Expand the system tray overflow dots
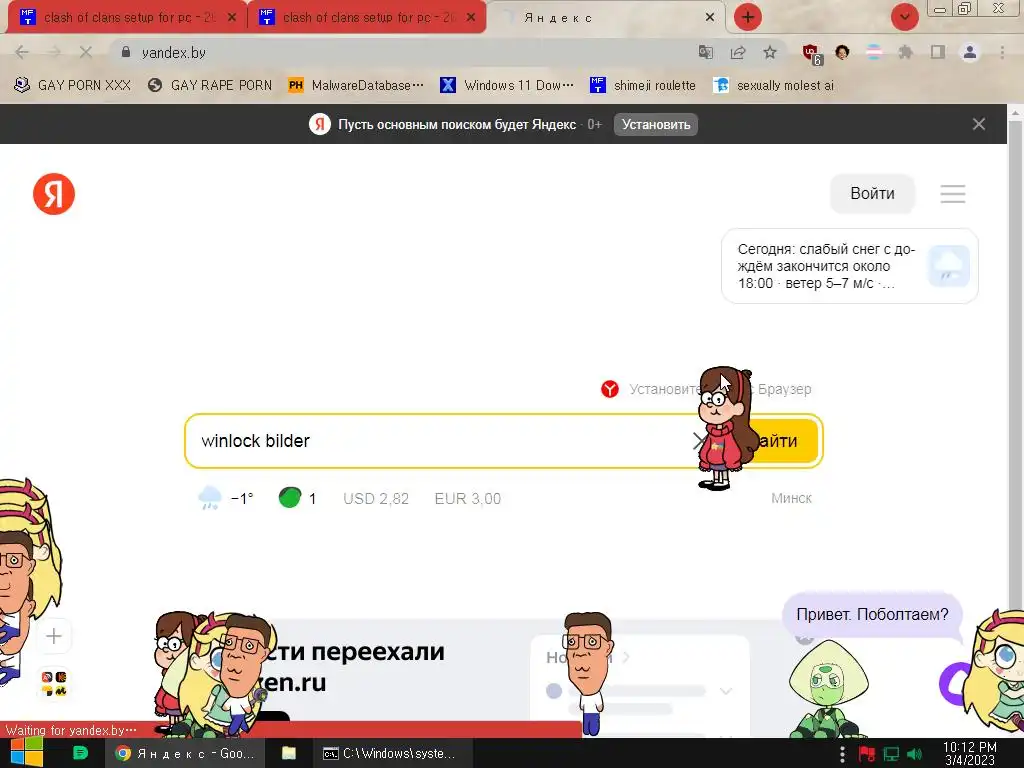The image size is (1024, 768). 842,754
